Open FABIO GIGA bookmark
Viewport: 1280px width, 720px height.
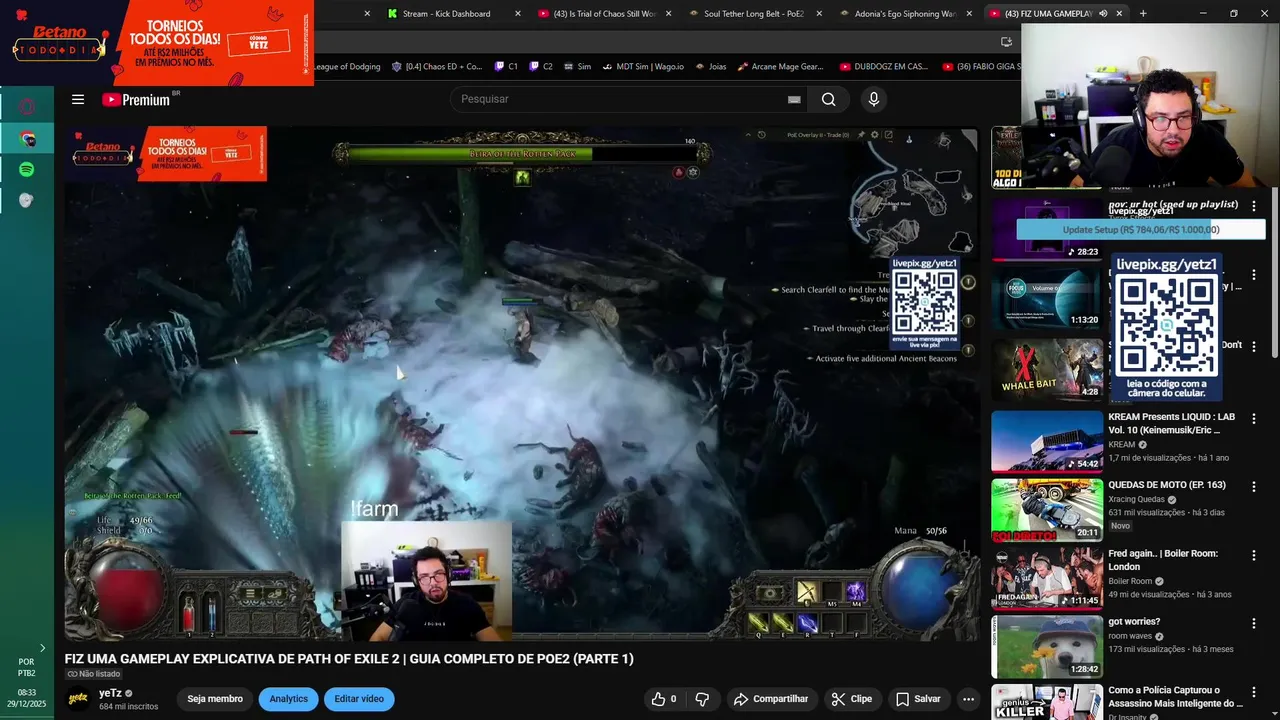pyautogui.click(x=981, y=67)
